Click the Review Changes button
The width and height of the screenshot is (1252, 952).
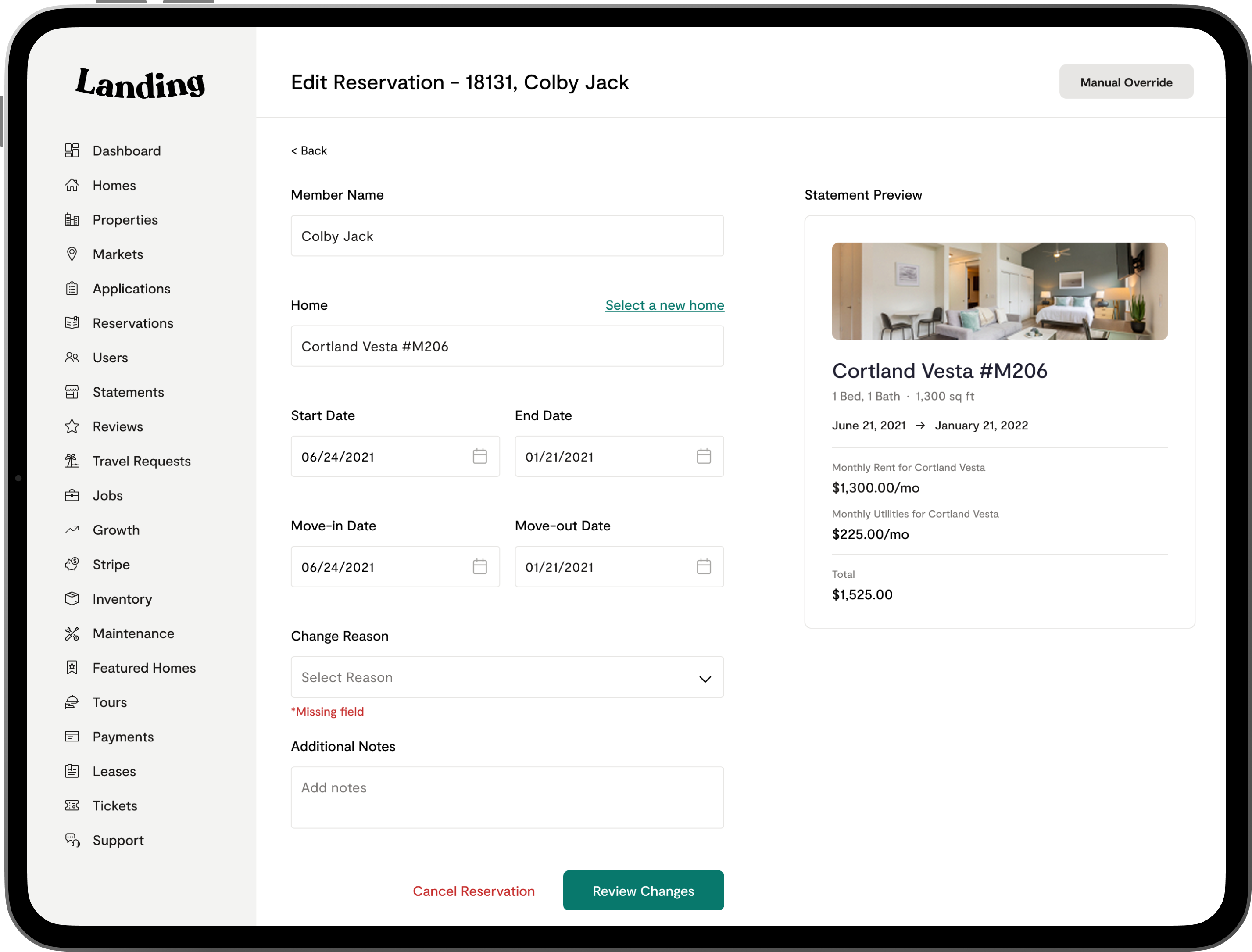point(643,890)
